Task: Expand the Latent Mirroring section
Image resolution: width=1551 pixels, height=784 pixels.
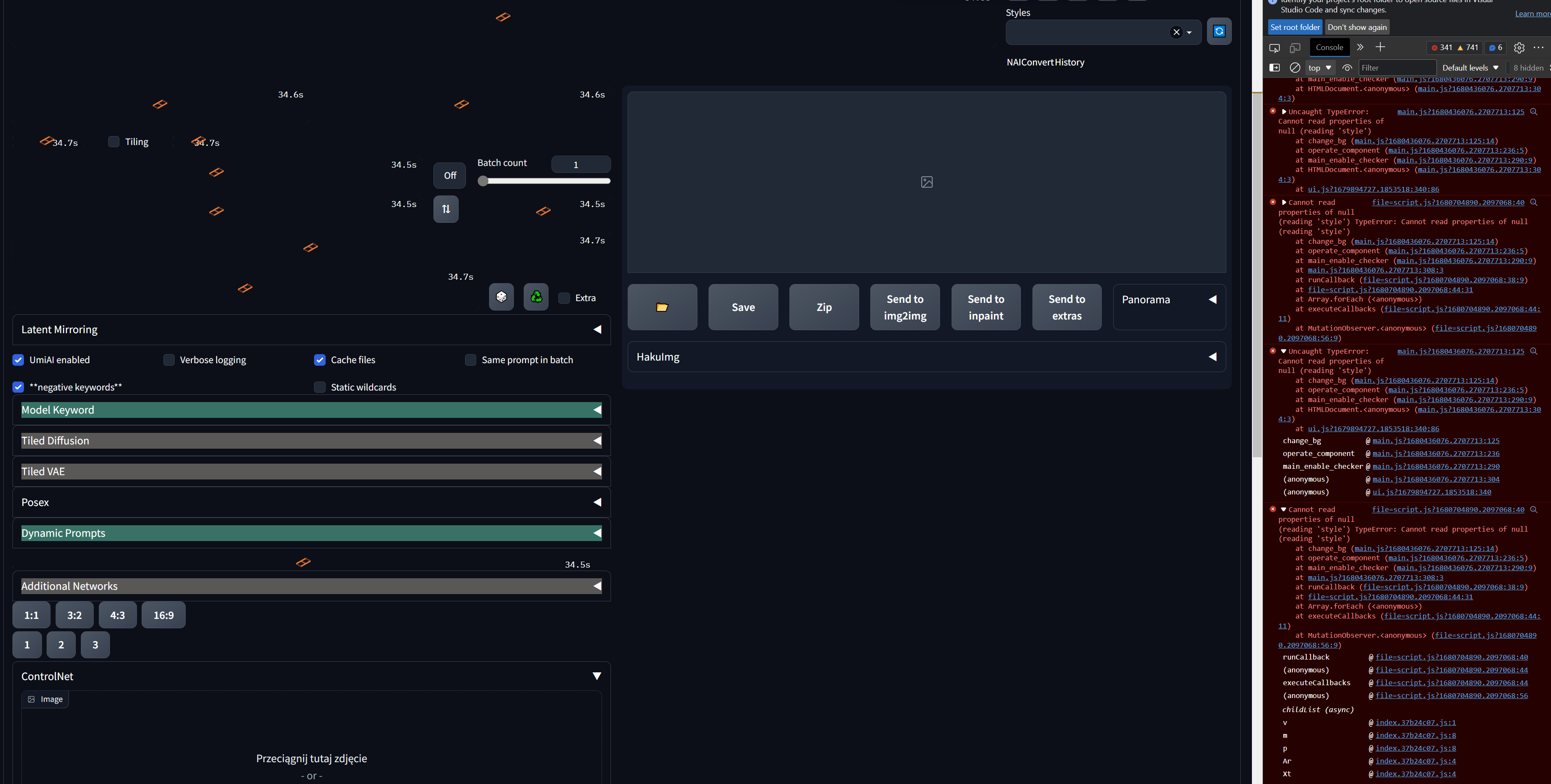Action: click(x=597, y=330)
